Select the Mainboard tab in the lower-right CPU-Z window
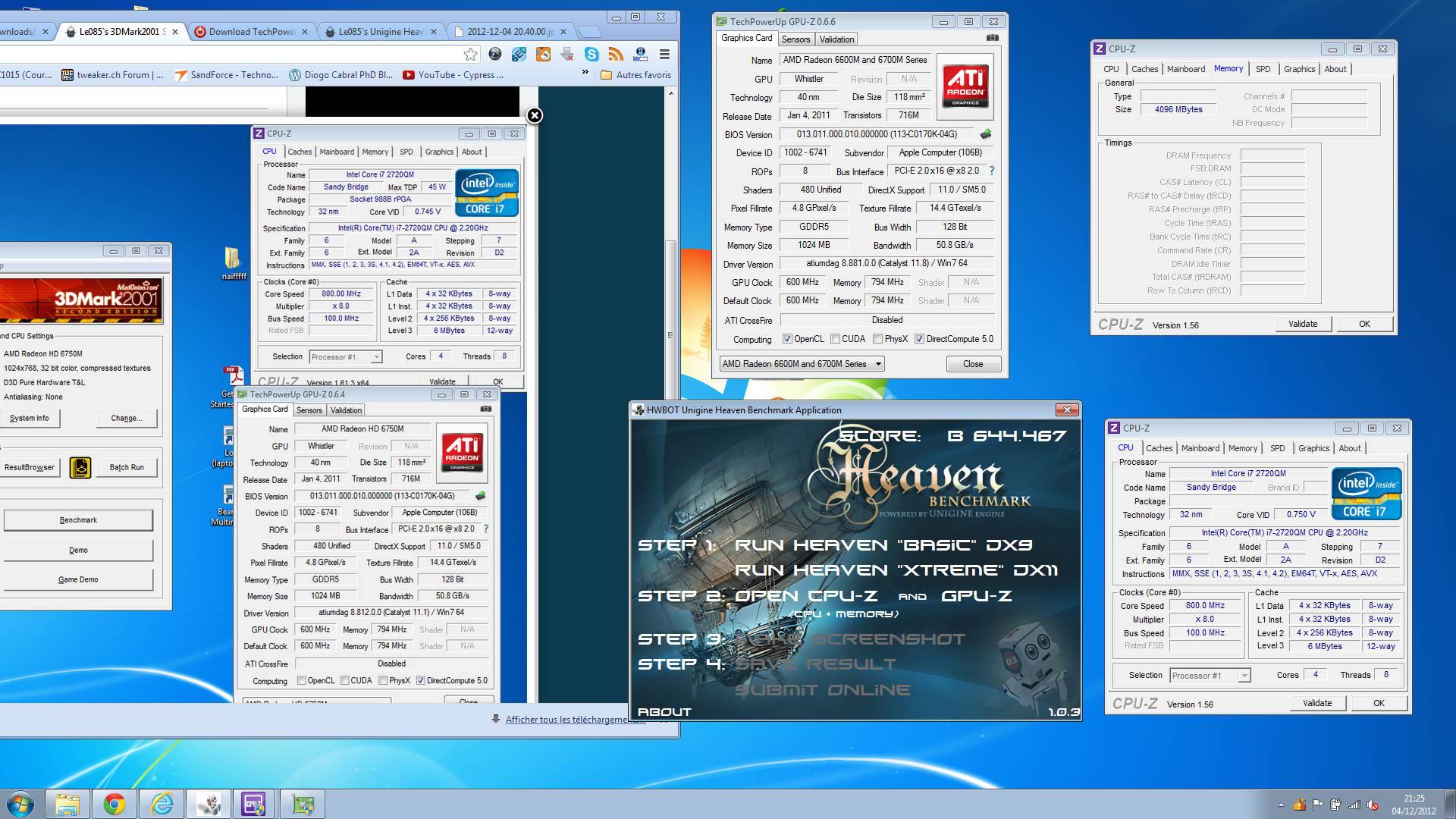The height and width of the screenshot is (819, 1456). [1200, 448]
